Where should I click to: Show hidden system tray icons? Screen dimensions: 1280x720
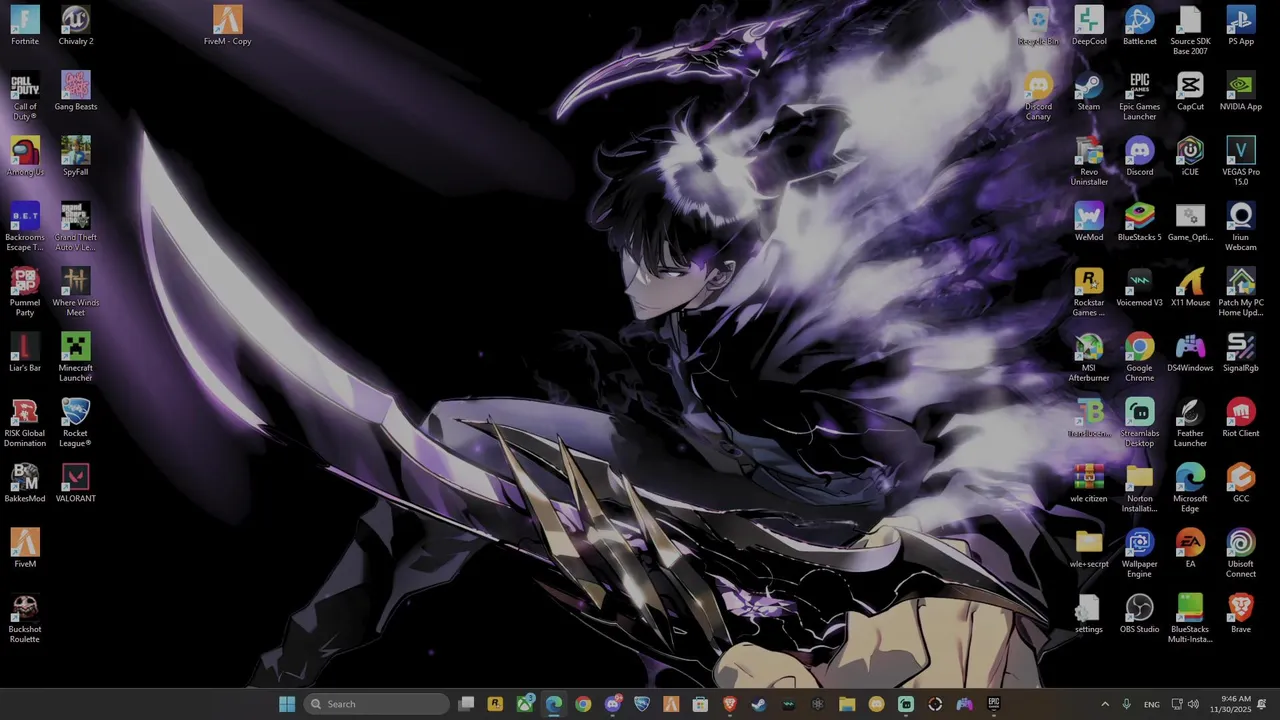[x=1105, y=704]
